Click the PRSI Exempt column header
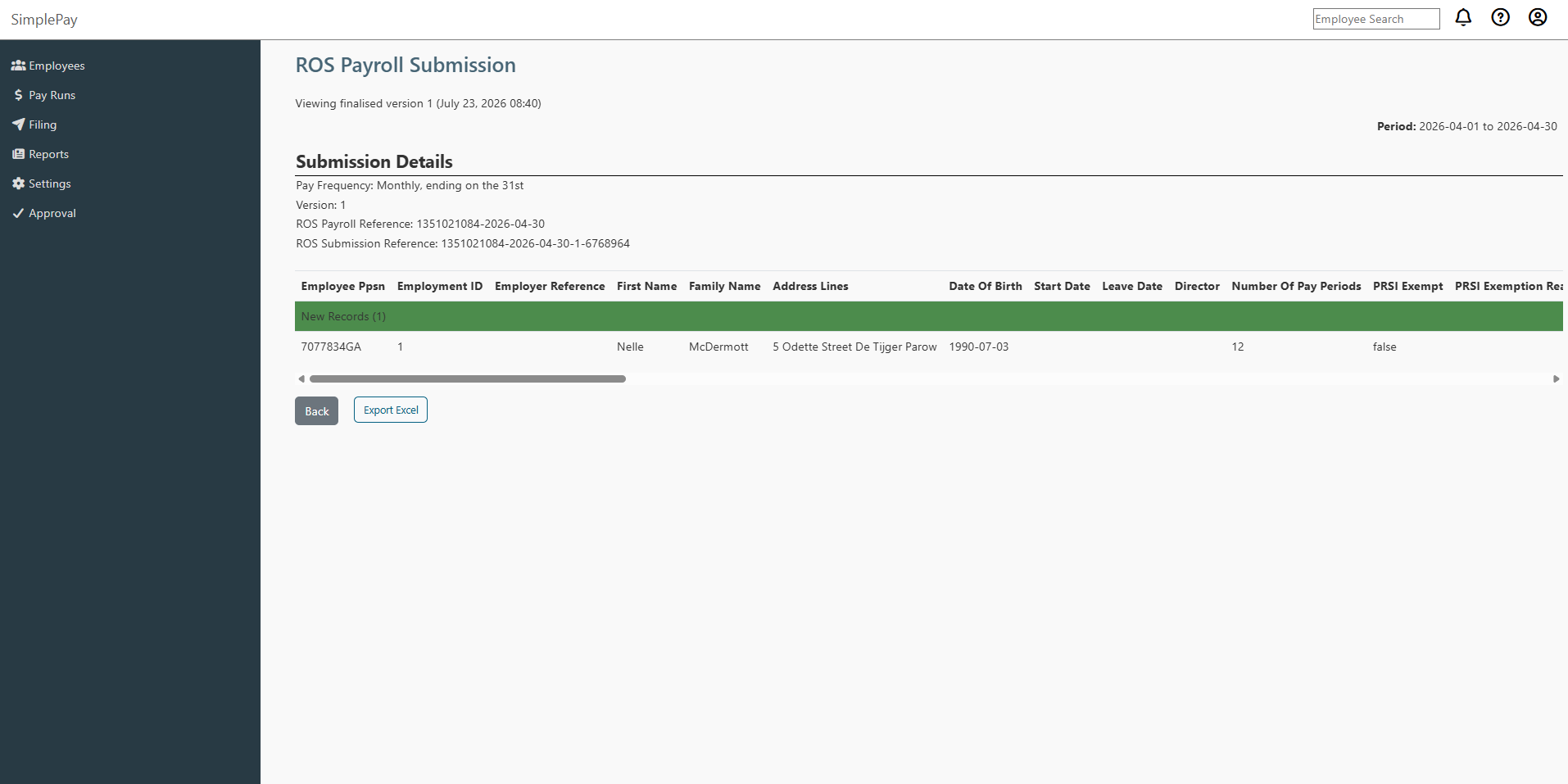The image size is (1568, 784). (1407, 286)
